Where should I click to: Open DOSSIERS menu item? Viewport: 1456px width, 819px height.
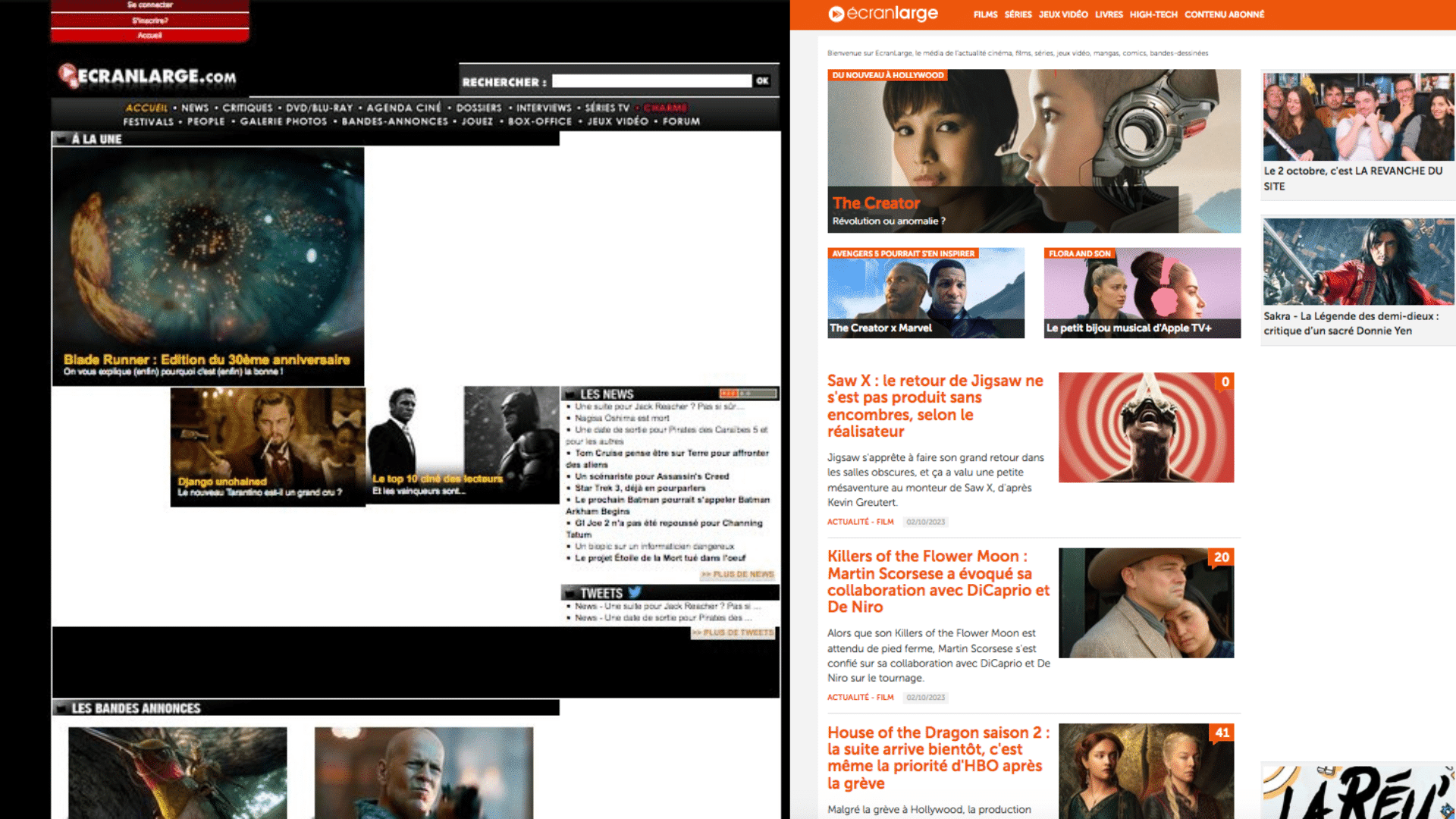click(x=479, y=108)
